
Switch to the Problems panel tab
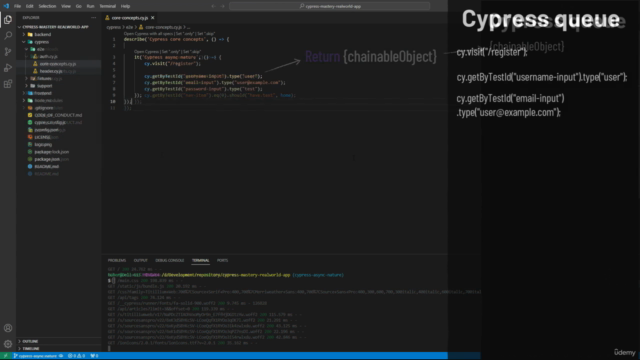pos(117,260)
